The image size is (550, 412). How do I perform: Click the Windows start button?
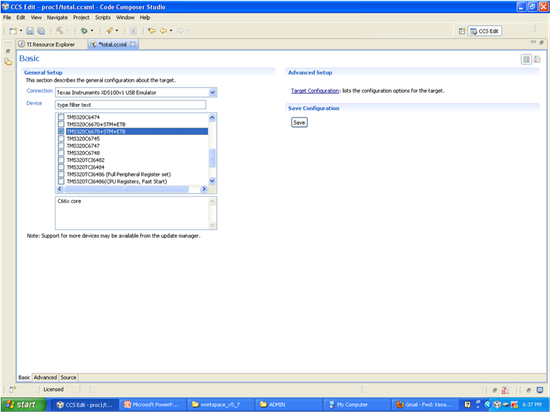[23, 405]
